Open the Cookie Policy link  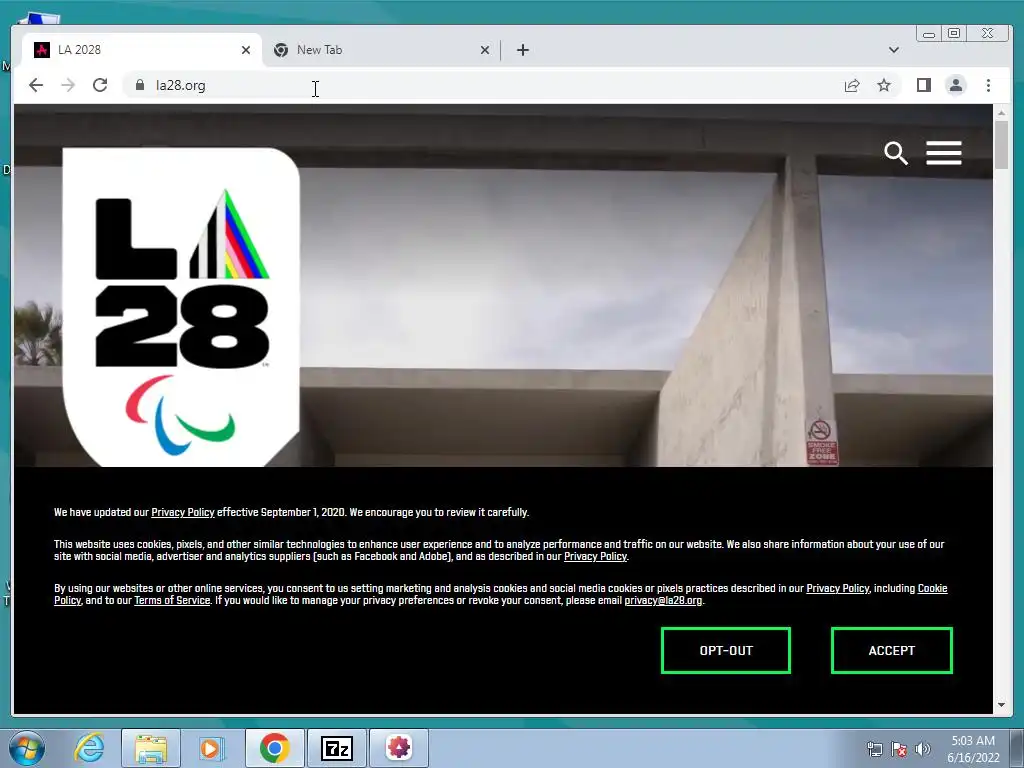coord(933,588)
